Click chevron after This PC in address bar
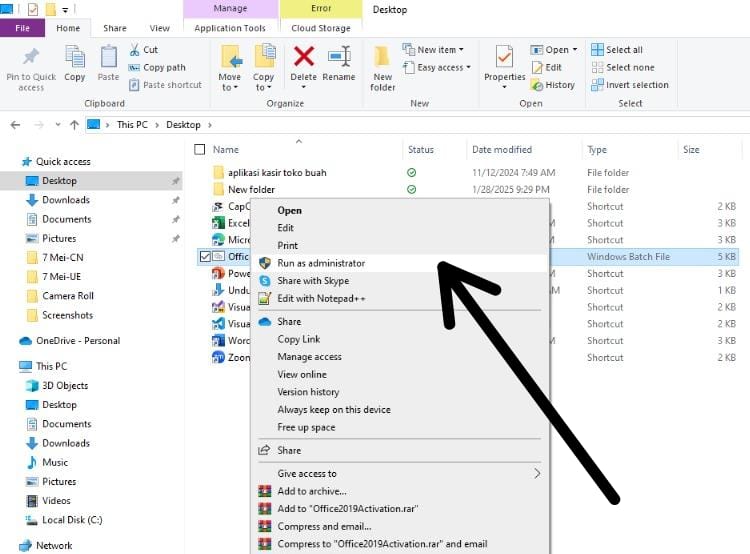Screen dimensions: 750x554 coord(157,125)
